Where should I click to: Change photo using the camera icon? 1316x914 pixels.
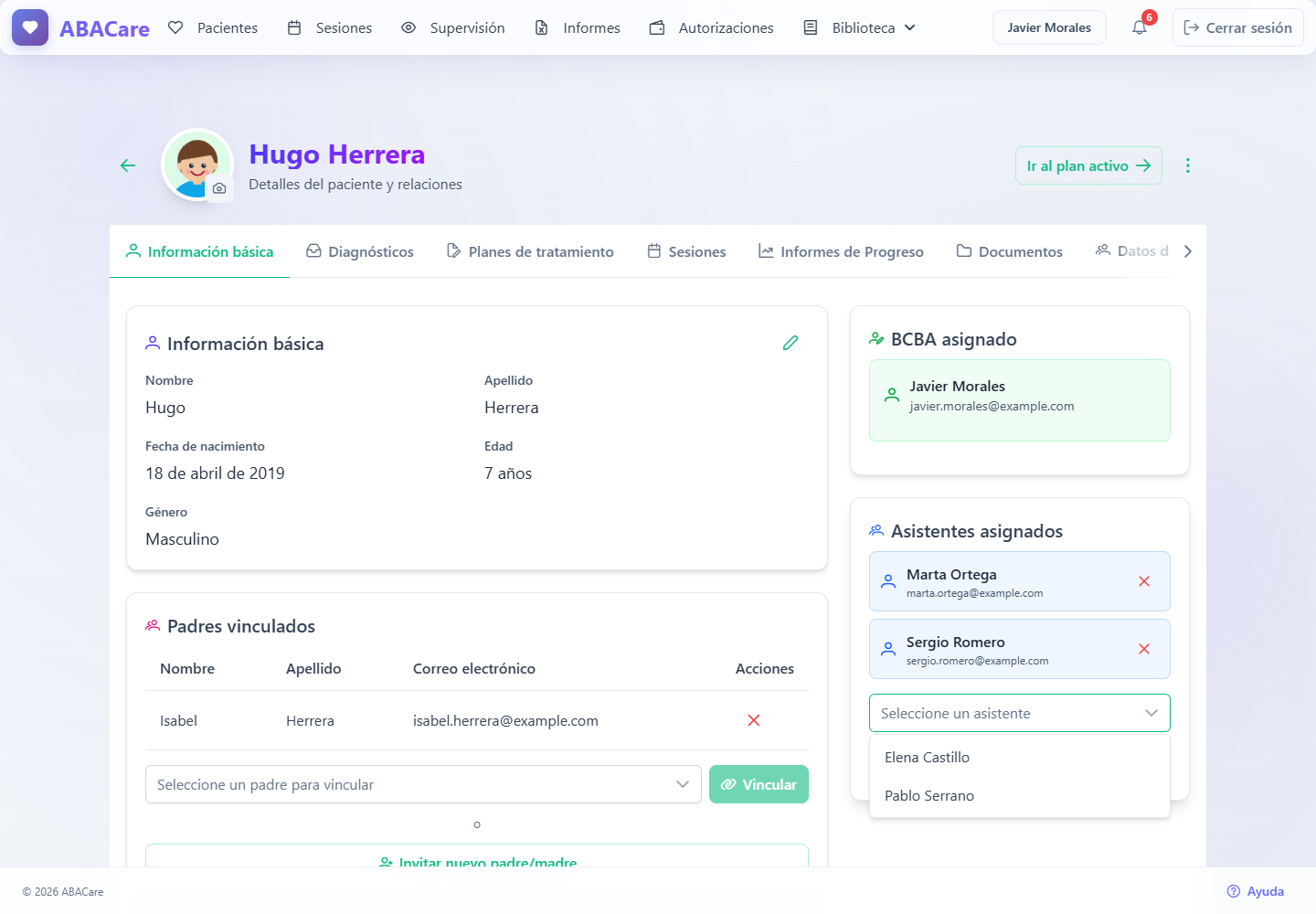coord(219,188)
